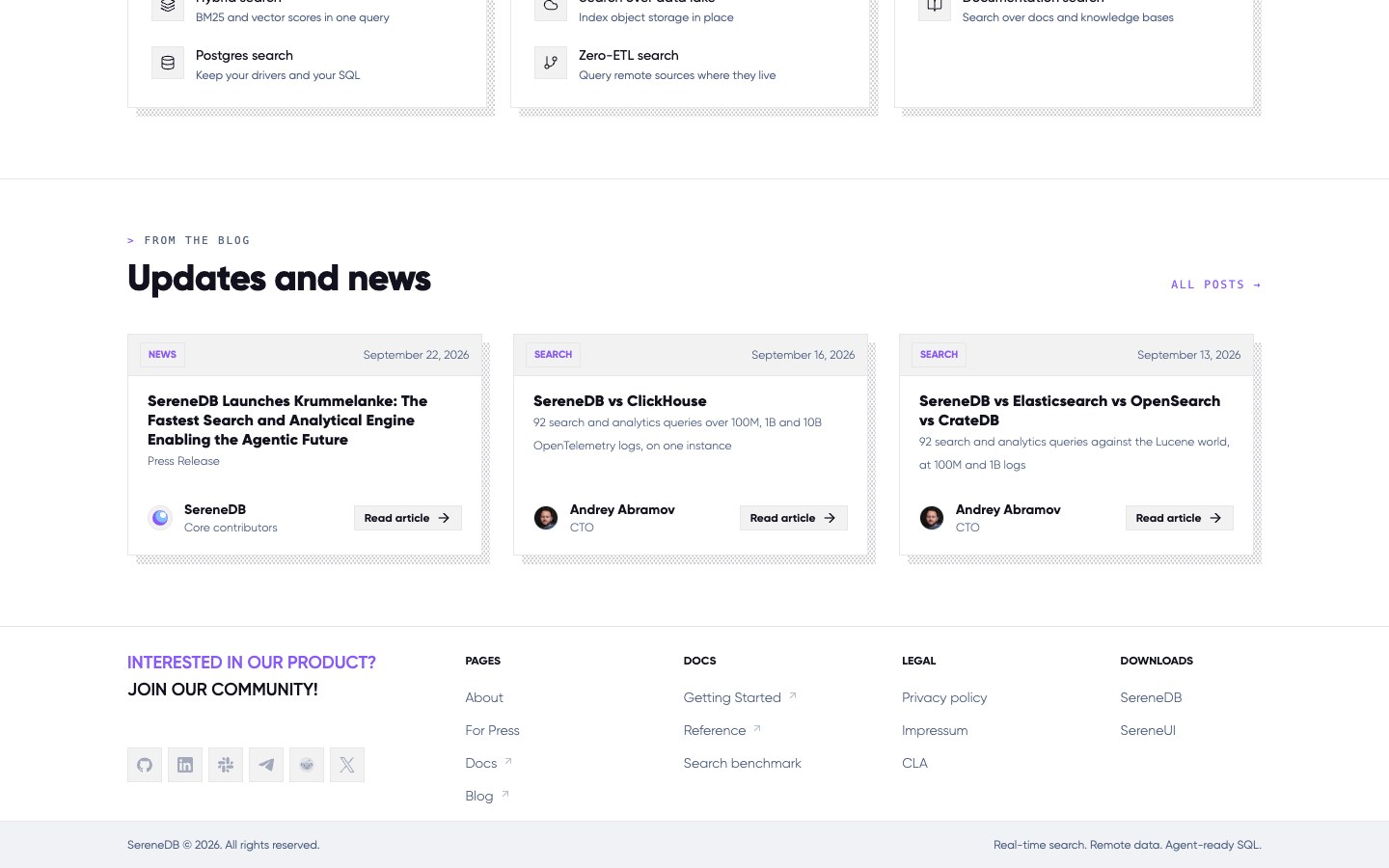The width and height of the screenshot is (1389, 868).
Task: Click Andrey Abramov's avatar on ClickHouse post
Action: 546,518
